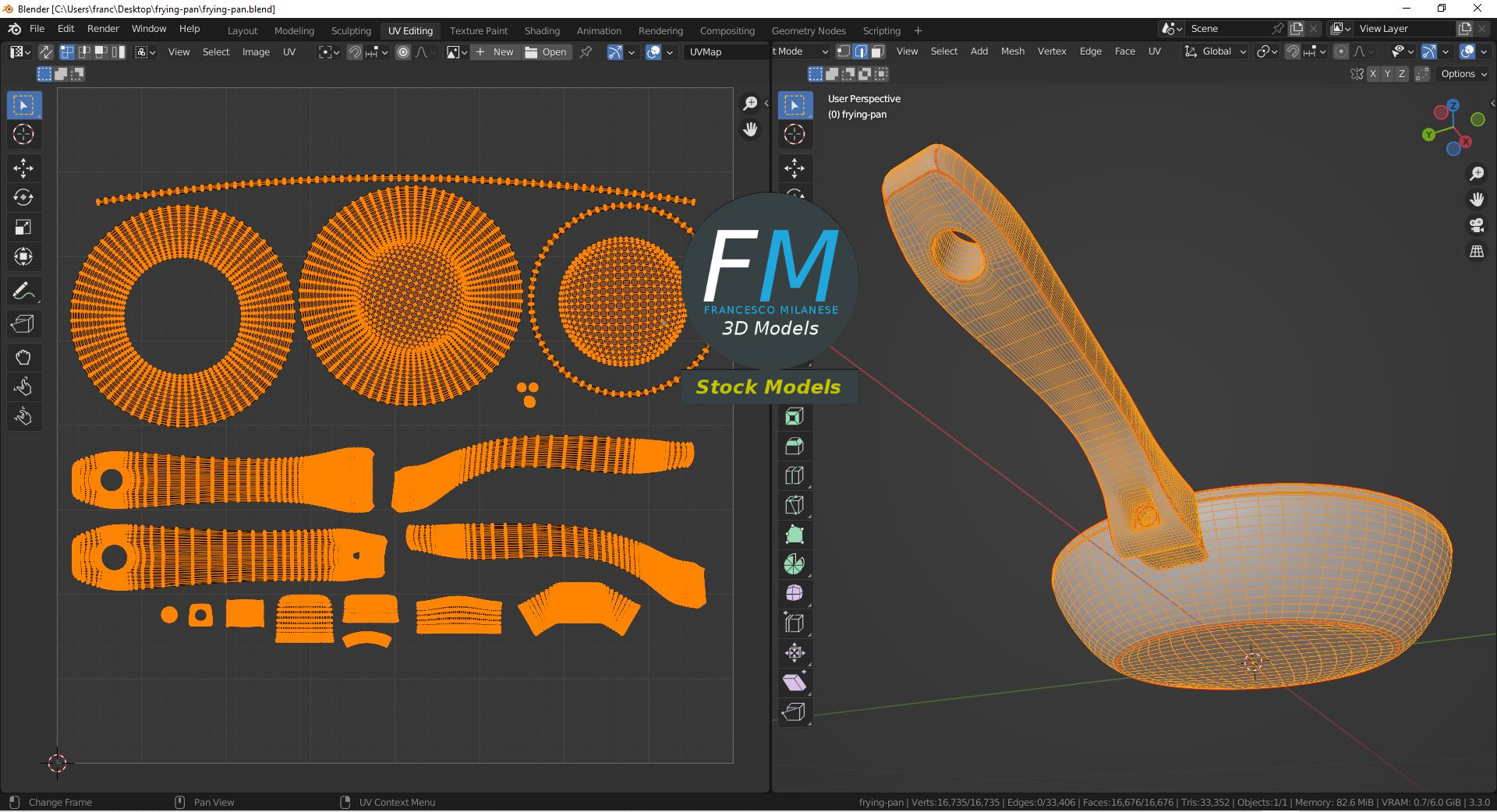This screenshot has width=1497, height=812.
Task: Toggle snapping magnet in 3D viewport header
Action: [x=1293, y=51]
